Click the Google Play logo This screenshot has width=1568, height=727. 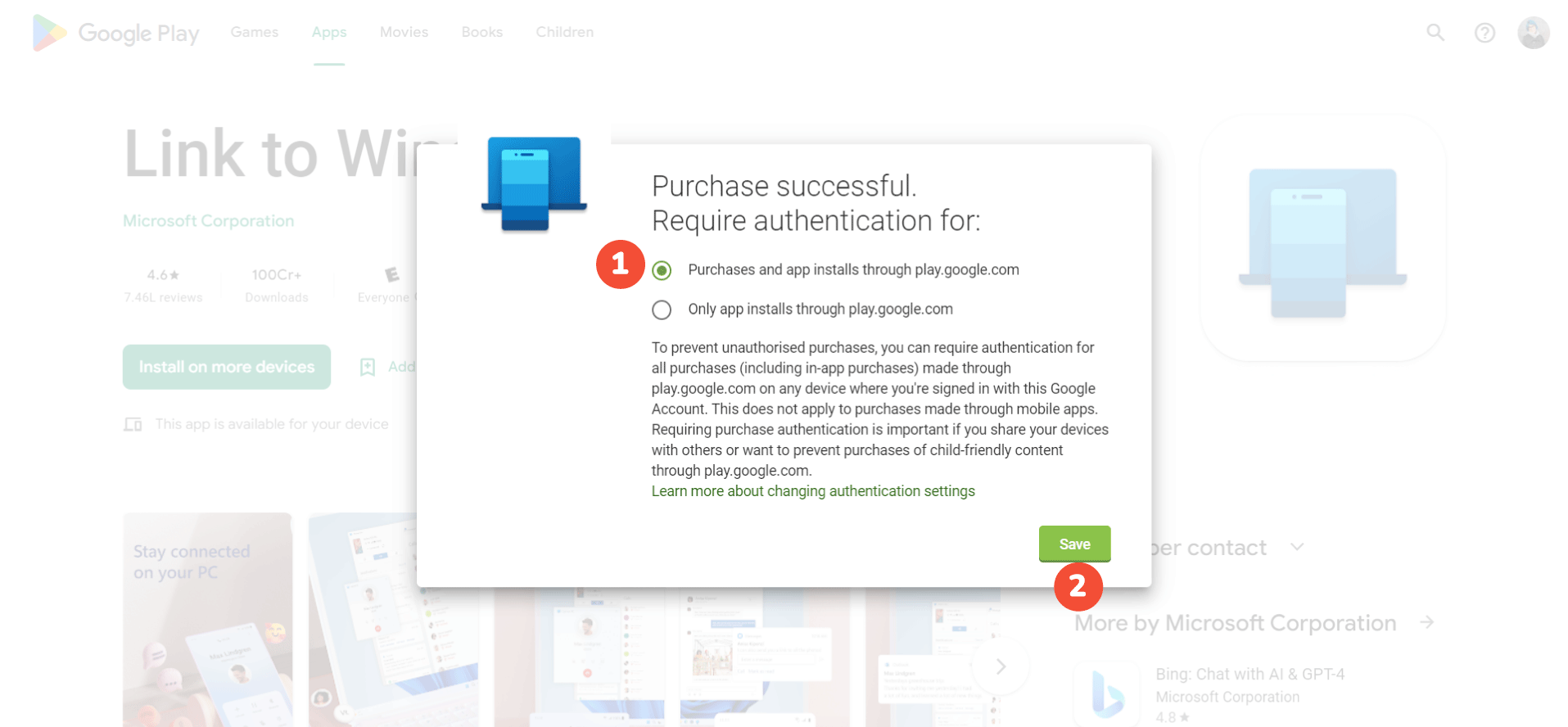115,33
